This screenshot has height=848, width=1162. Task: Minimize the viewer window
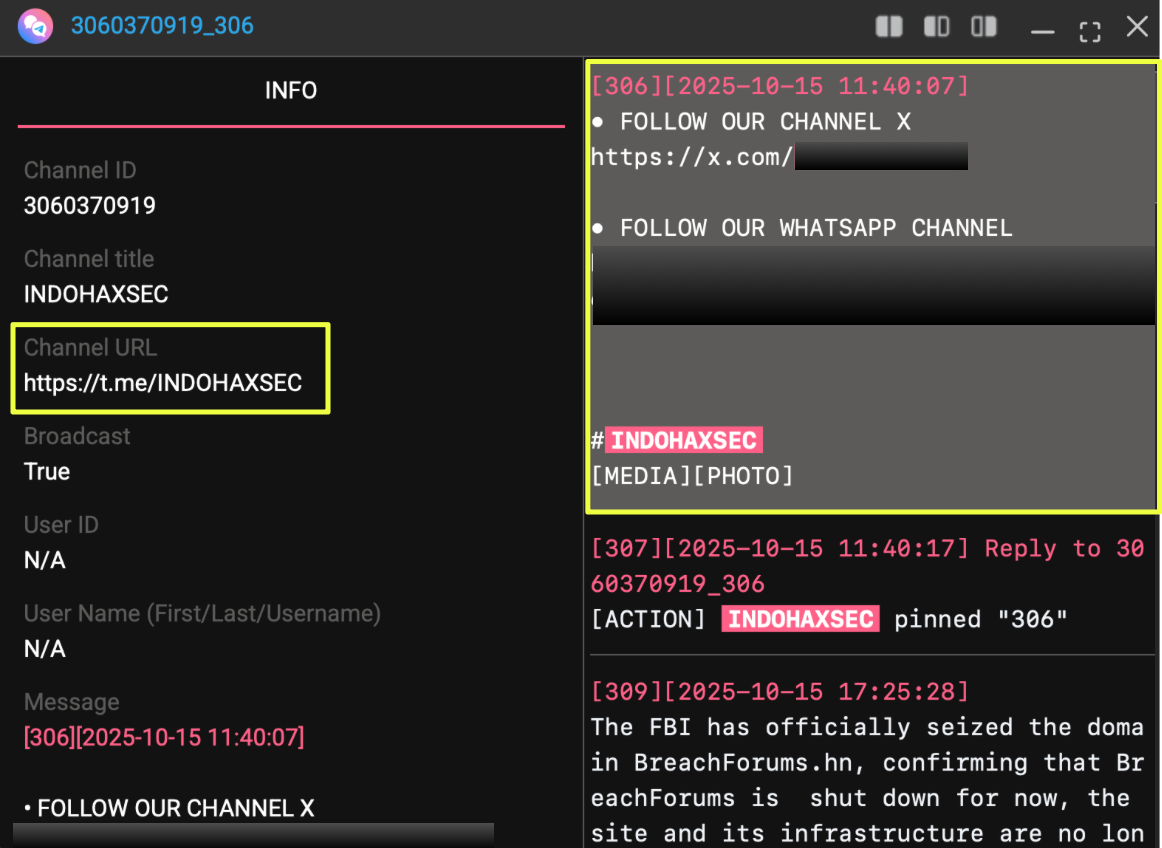coord(1042,28)
